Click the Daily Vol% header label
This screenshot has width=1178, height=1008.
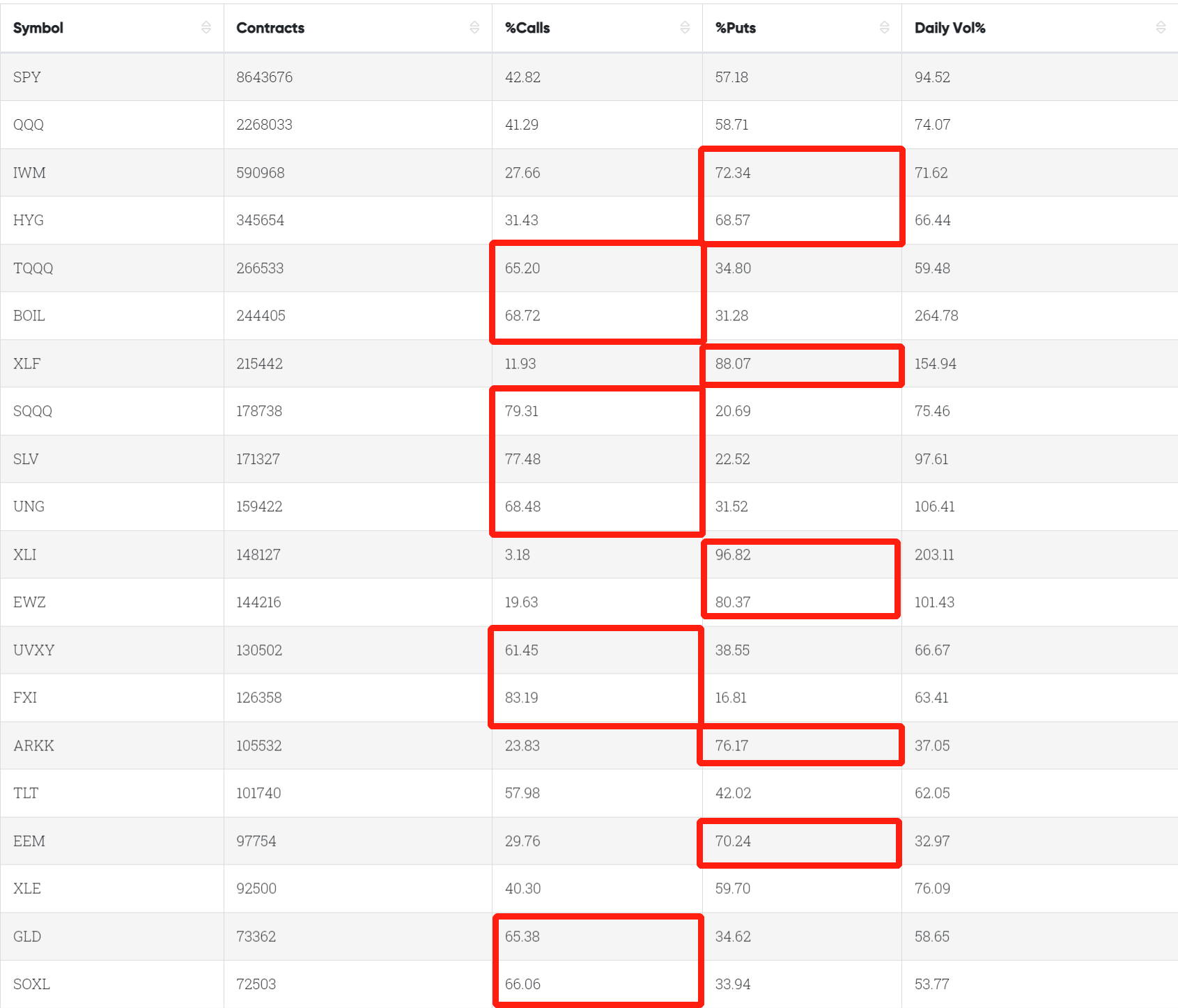click(x=950, y=28)
